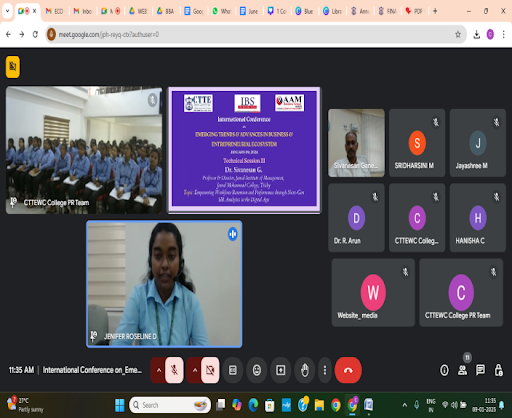
Task: Open Copilot from the taskbar
Action: (x=237, y=405)
